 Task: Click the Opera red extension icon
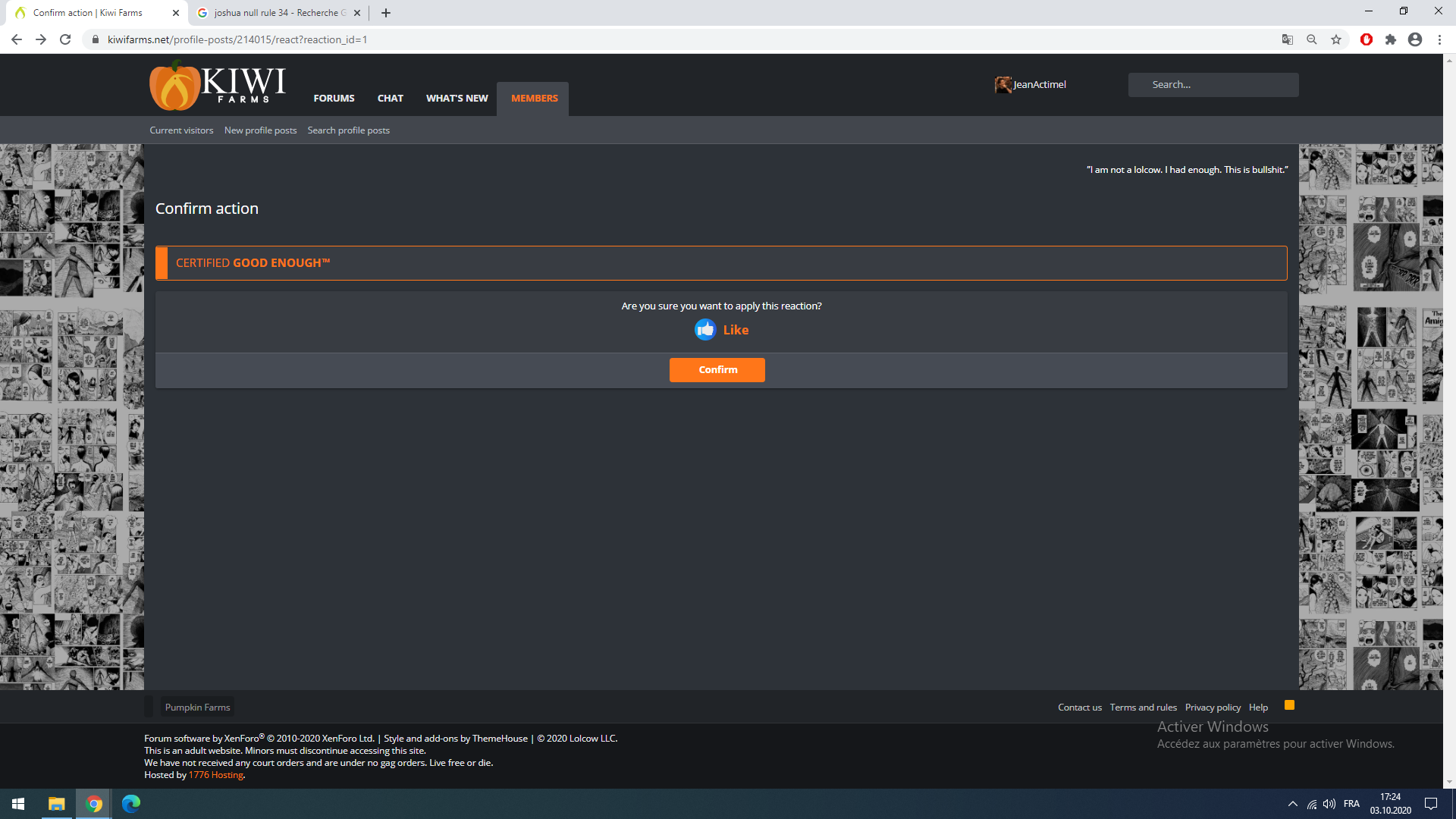coord(1367,39)
